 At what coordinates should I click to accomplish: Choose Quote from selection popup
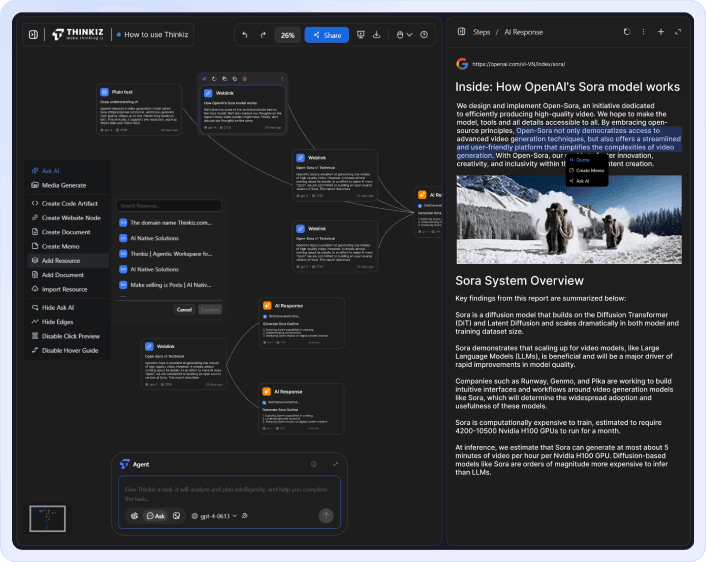(587, 160)
